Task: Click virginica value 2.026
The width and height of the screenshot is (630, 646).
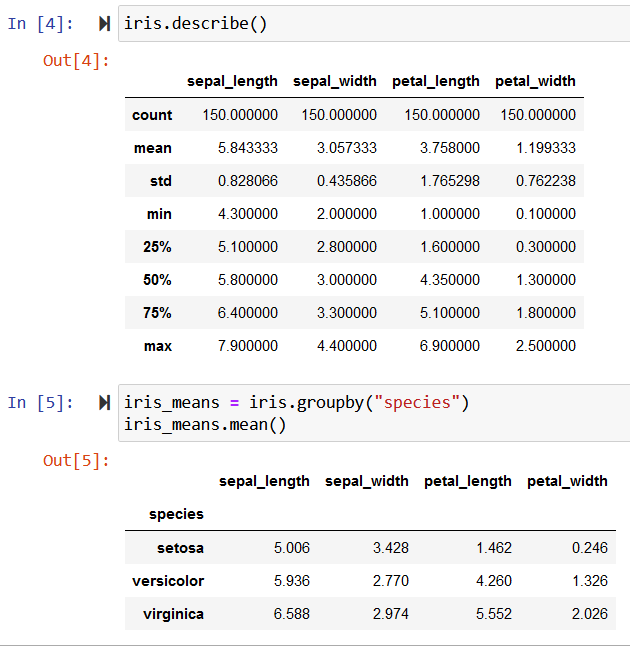Action: point(590,614)
